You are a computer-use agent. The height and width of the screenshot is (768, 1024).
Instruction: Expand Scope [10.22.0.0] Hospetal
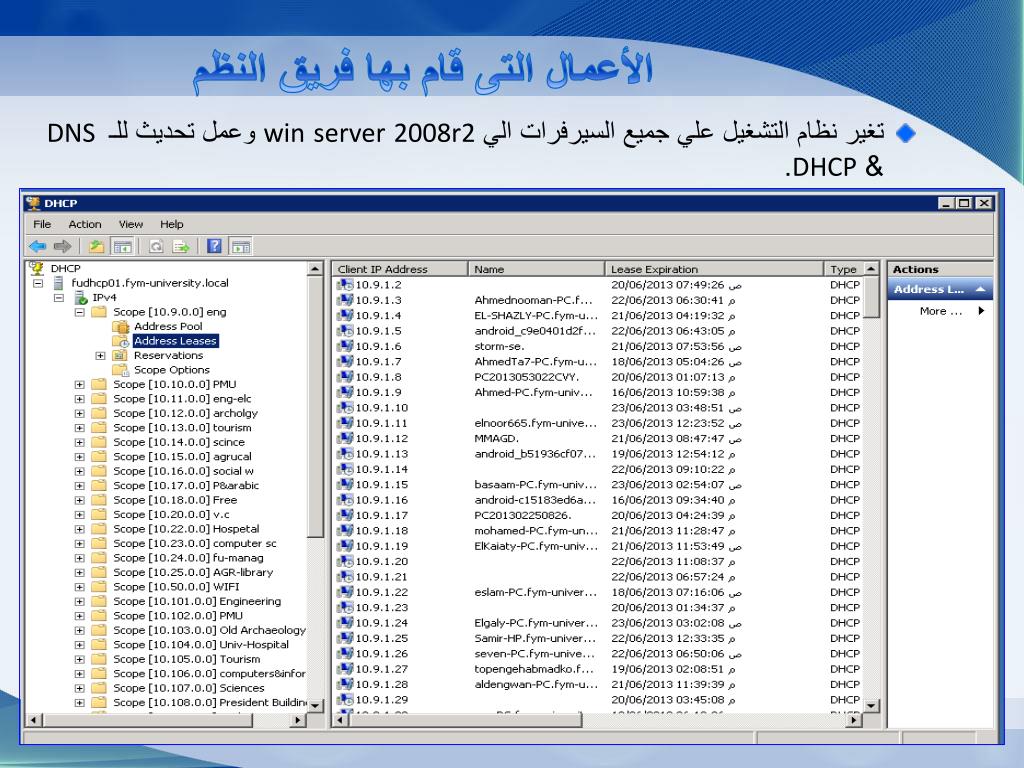(79, 529)
